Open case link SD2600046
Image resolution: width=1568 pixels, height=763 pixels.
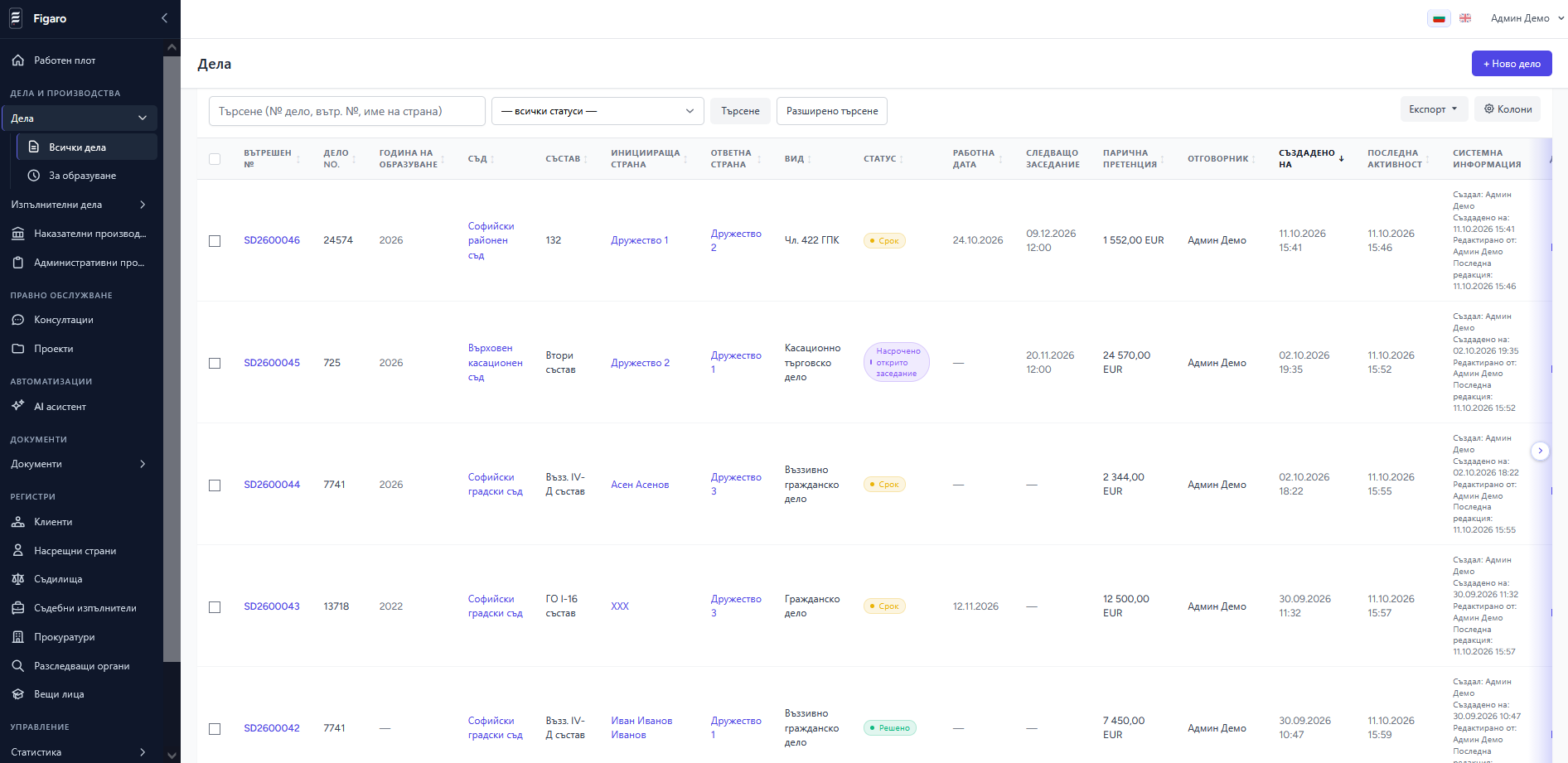(x=272, y=240)
